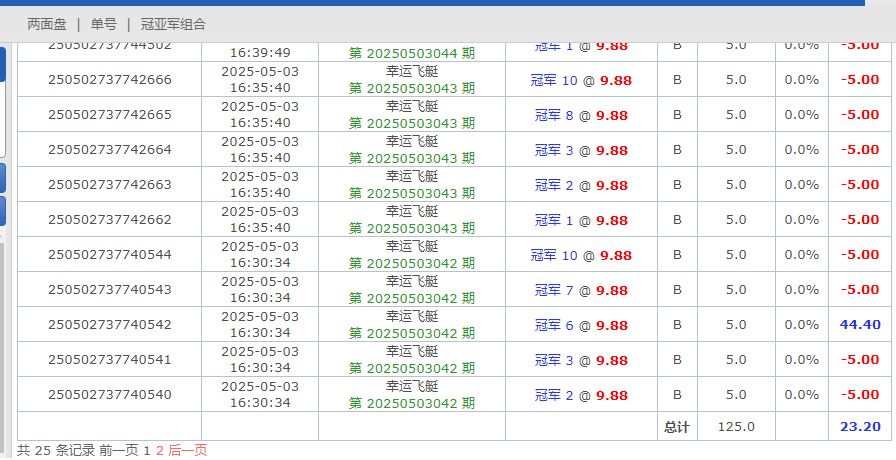Click 冠军 6 @ 9.88 bet entry
Image resolution: width=896 pixels, height=460 pixels.
click(x=581, y=325)
